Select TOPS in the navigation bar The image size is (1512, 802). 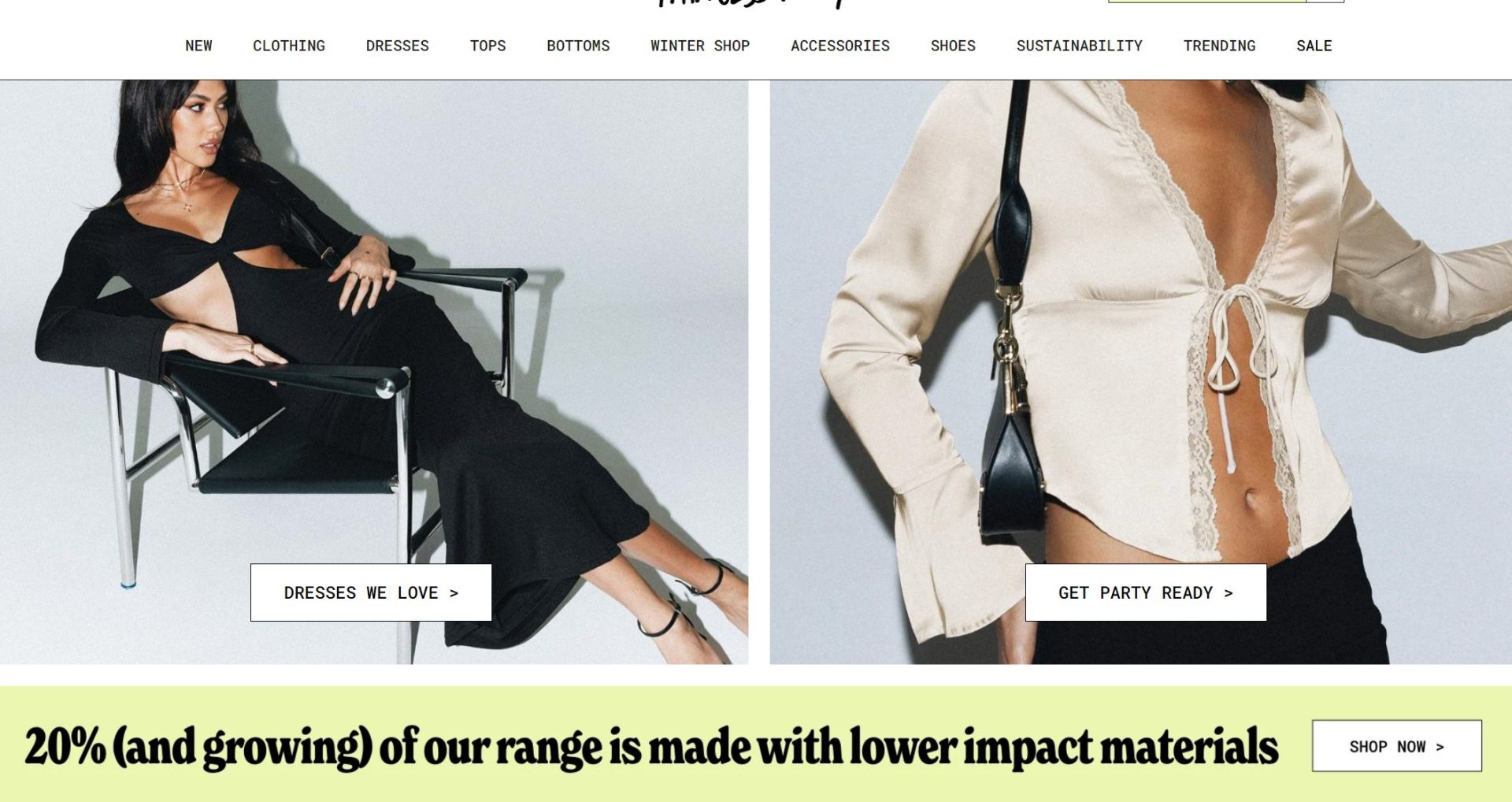487,46
